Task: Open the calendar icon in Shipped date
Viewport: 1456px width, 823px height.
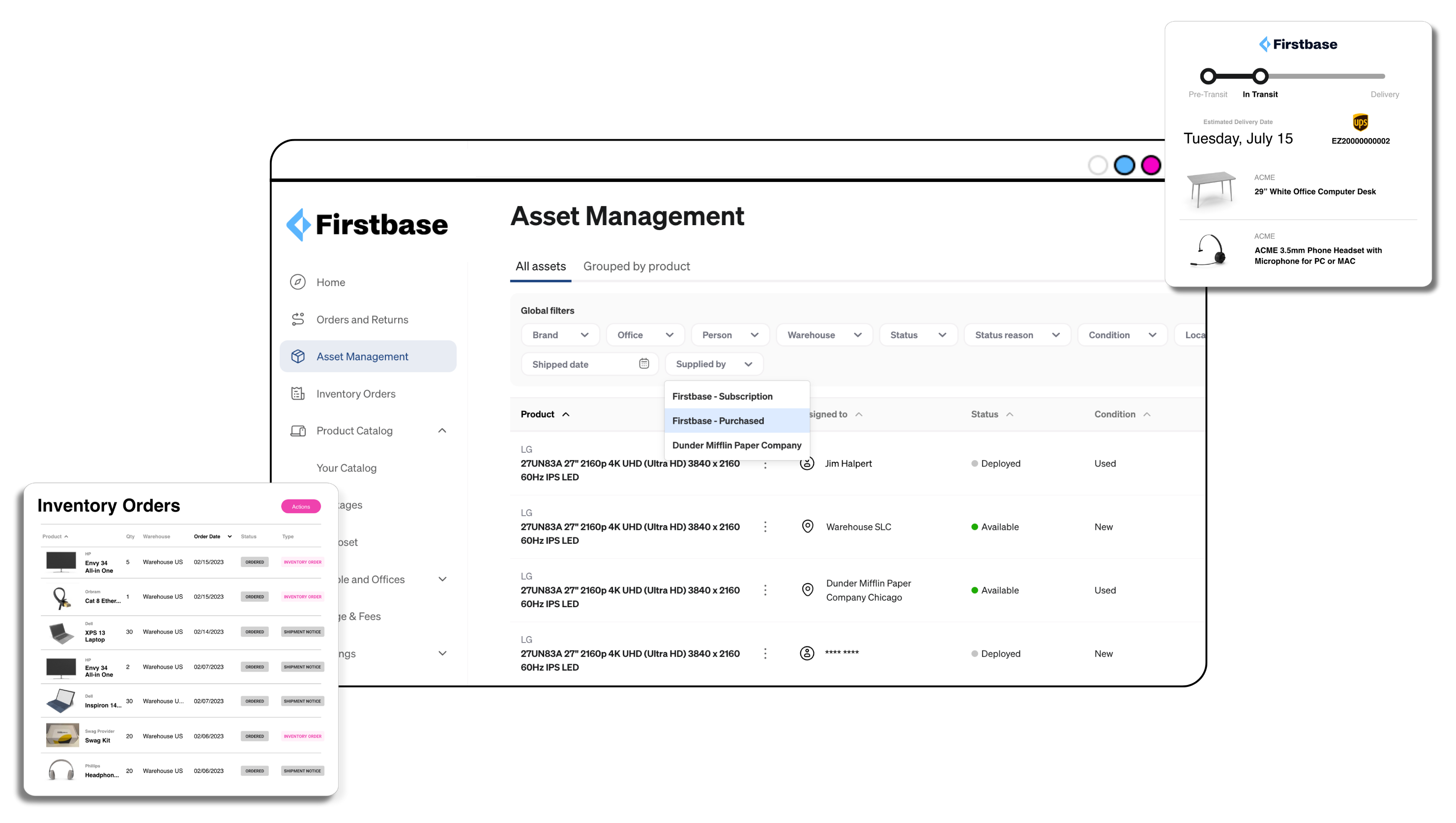Action: tap(644, 363)
